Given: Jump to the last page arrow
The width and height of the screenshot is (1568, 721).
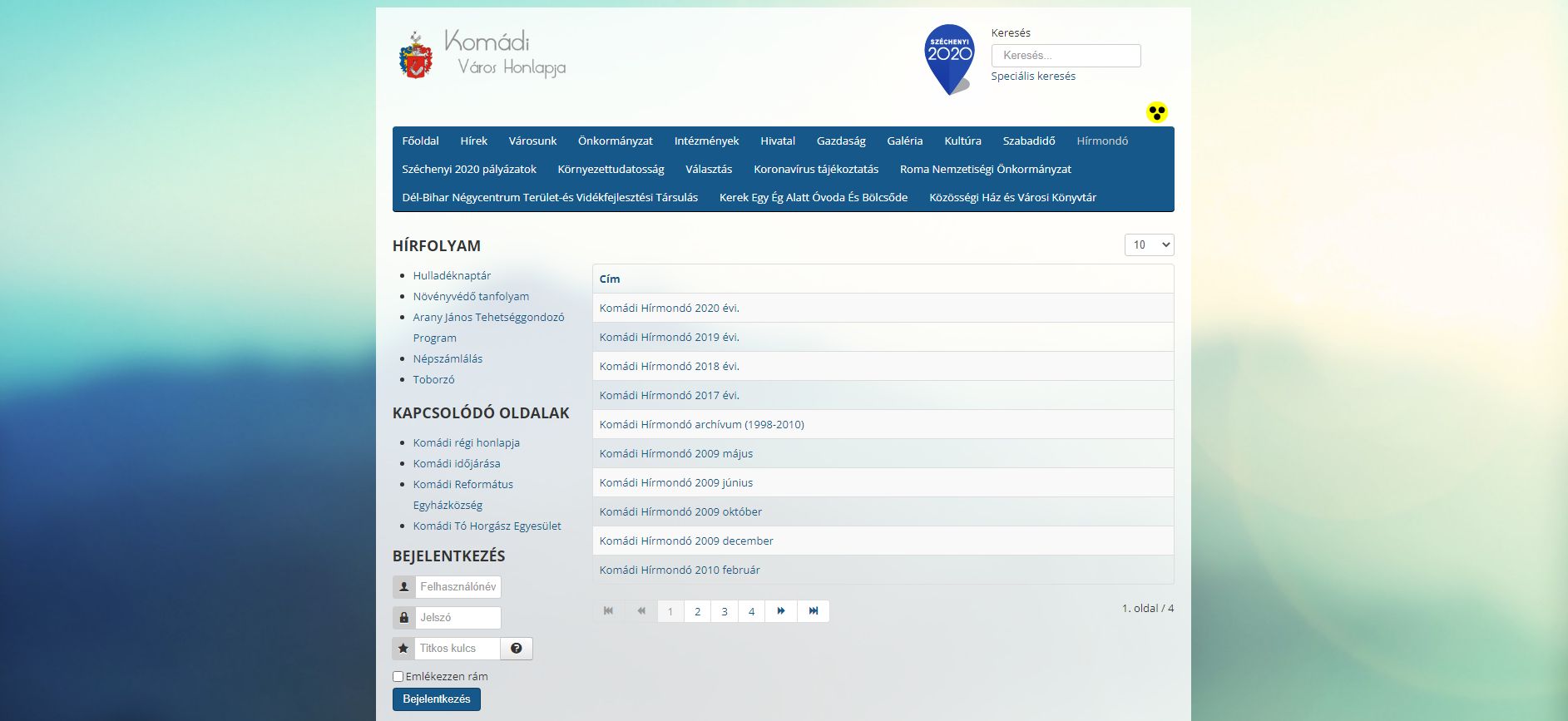Looking at the screenshot, I should [x=814, y=611].
